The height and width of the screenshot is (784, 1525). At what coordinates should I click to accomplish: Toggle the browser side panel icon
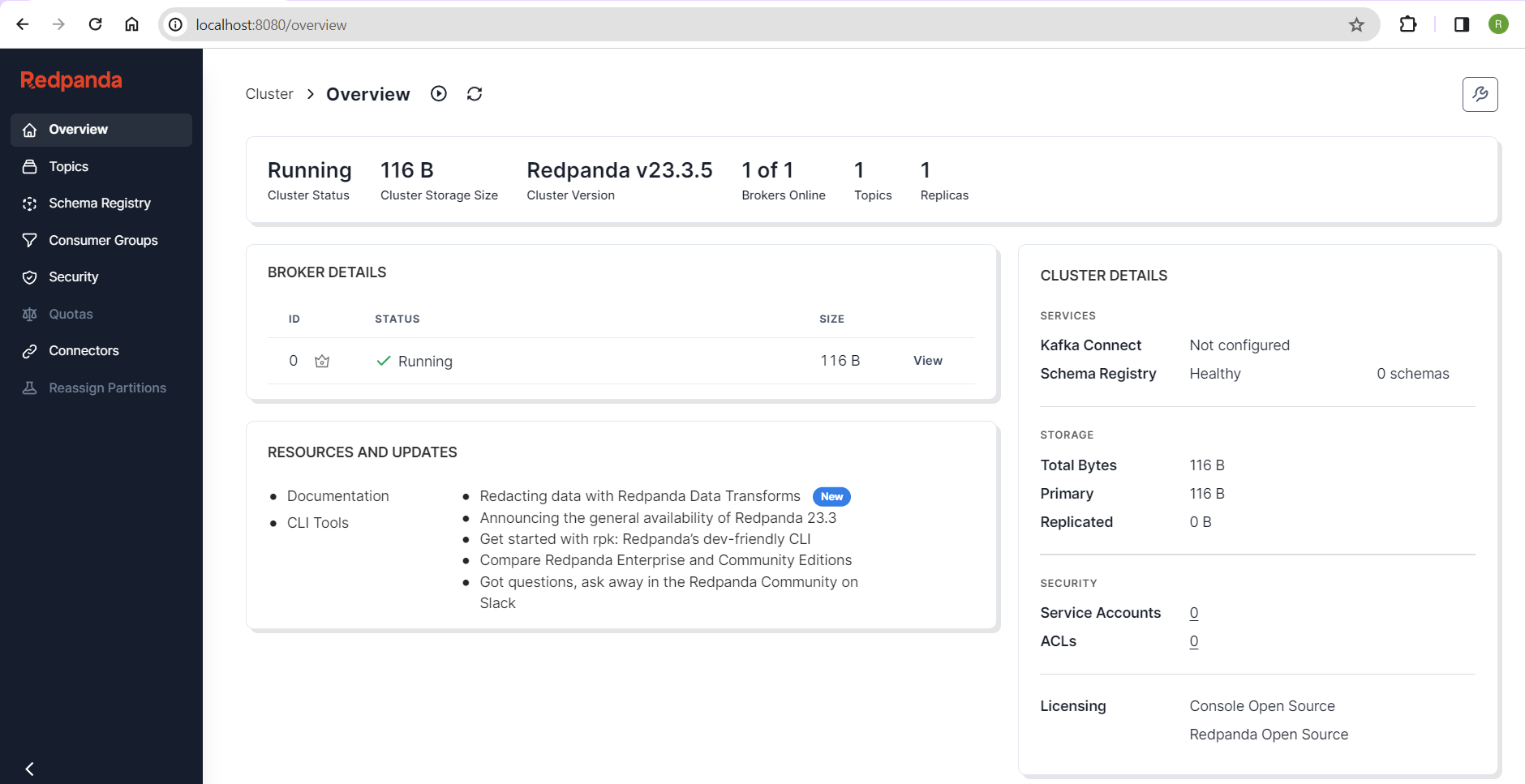pos(1462,24)
